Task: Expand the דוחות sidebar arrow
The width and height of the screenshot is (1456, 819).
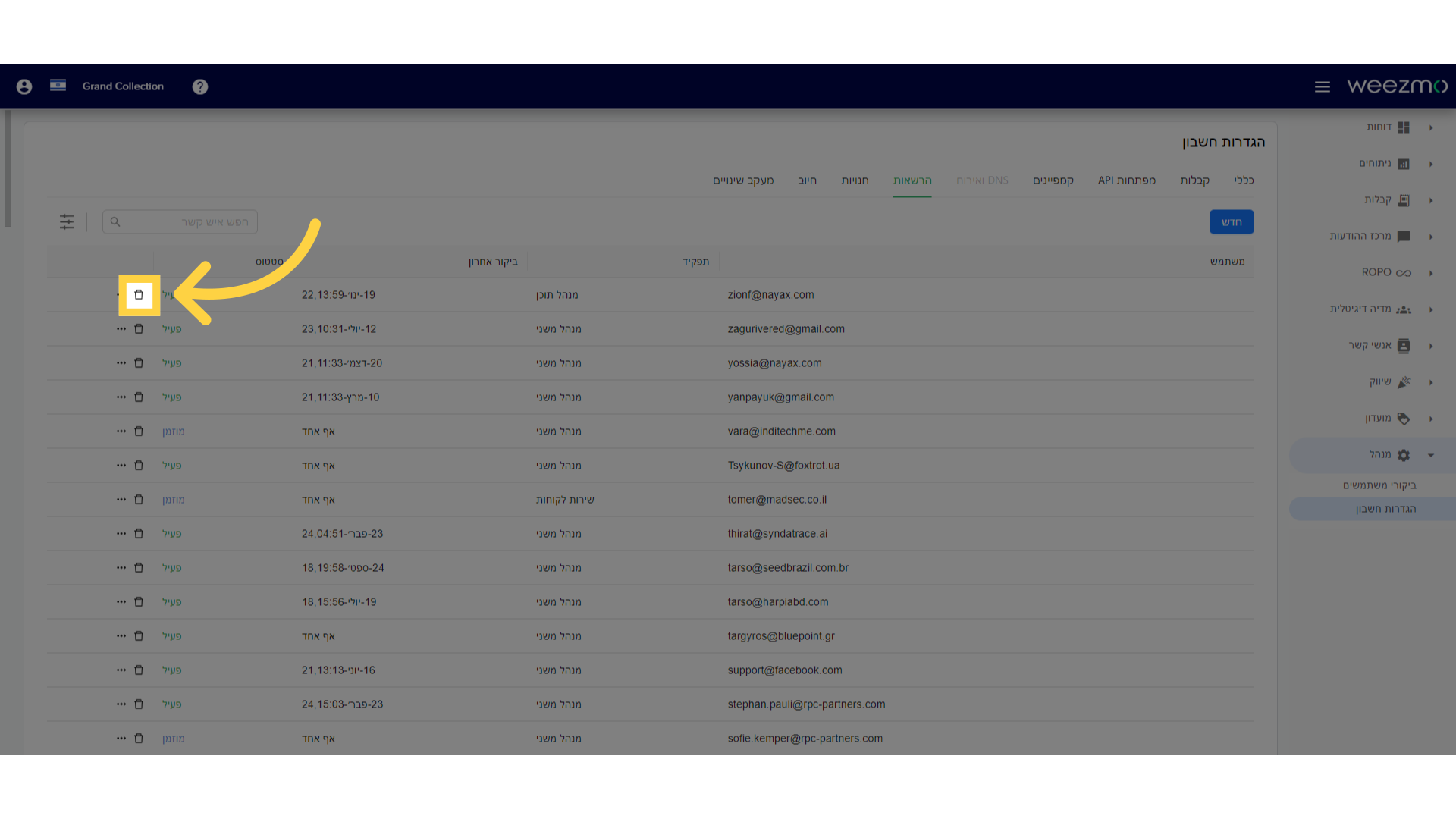Action: tap(1431, 127)
